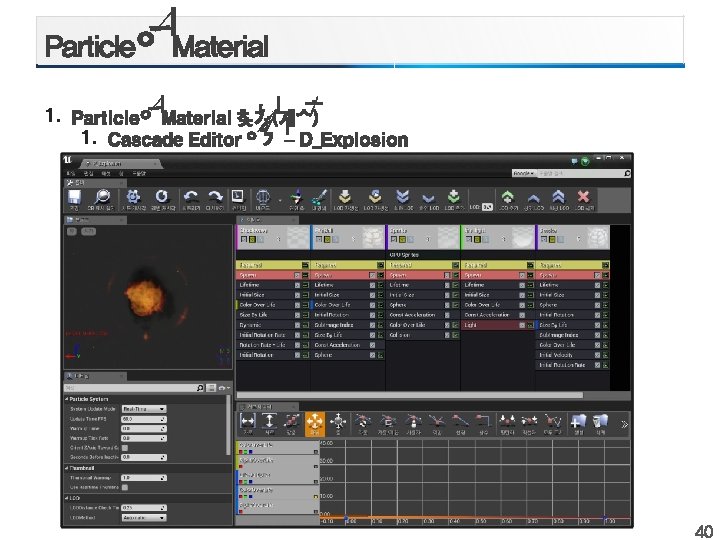The image size is (720, 540).
Task: Collapse the Thumbnail section in Details
Action: pos(67,468)
